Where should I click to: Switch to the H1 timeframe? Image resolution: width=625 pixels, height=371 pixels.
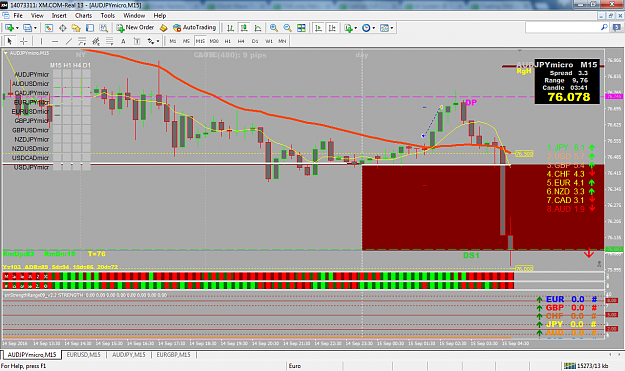[228, 41]
